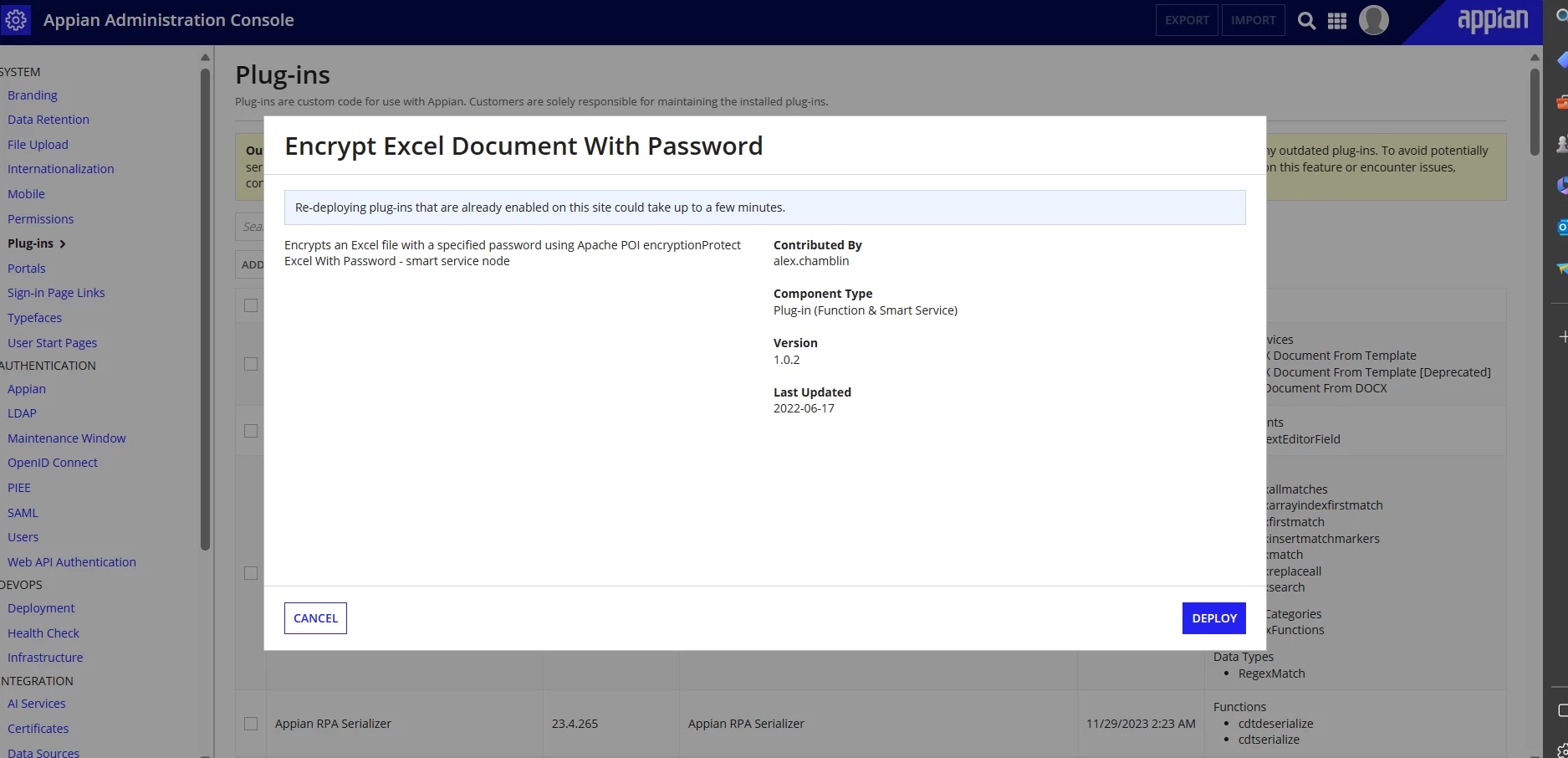This screenshot has height=758, width=1568.
Task: Click the sidebar scroll-up arrow
Action: click(x=205, y=57)
